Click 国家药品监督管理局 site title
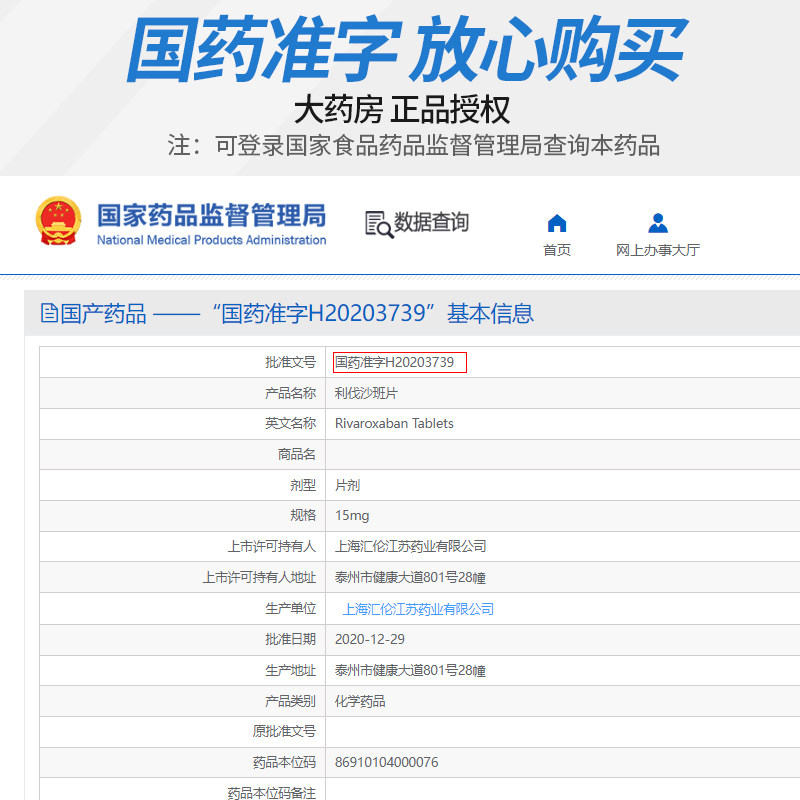Screen dimensions: 800x800 click(211, 215)
